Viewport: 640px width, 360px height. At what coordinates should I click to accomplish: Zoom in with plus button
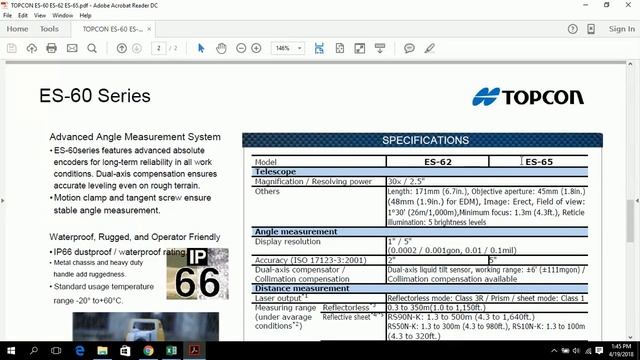(x=256, y=48)
